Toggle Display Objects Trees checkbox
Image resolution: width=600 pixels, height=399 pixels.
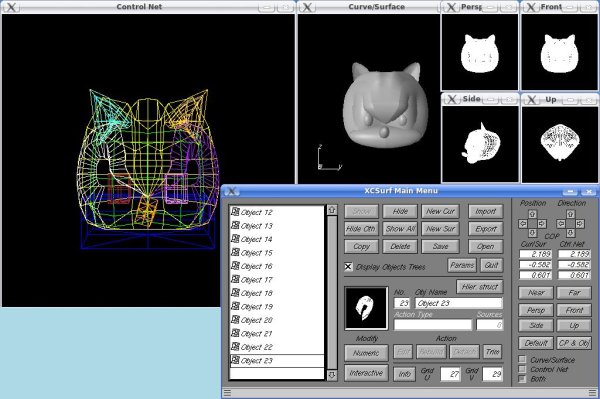(x=348, y=267)
